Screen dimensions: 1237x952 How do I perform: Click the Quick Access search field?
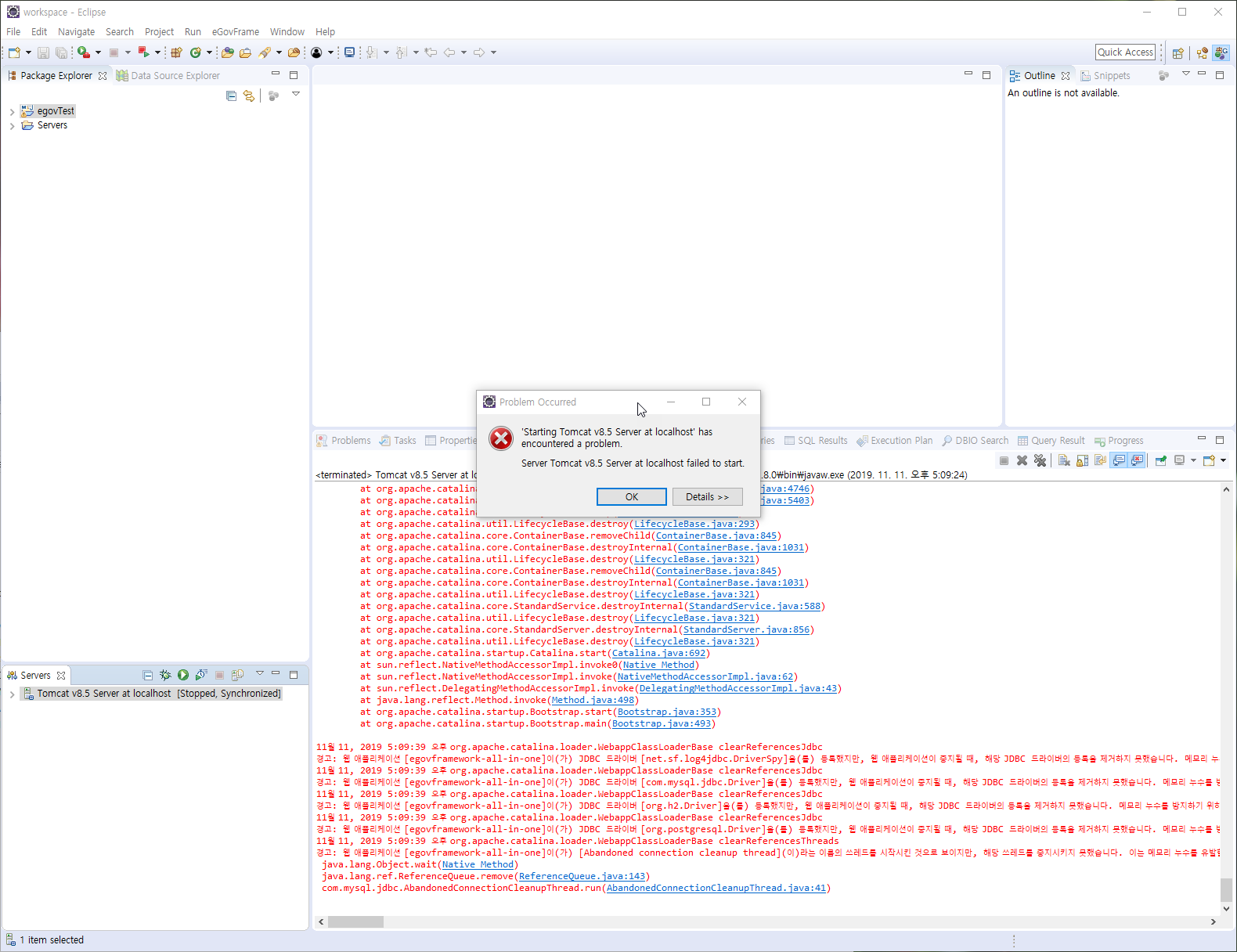1126,52
